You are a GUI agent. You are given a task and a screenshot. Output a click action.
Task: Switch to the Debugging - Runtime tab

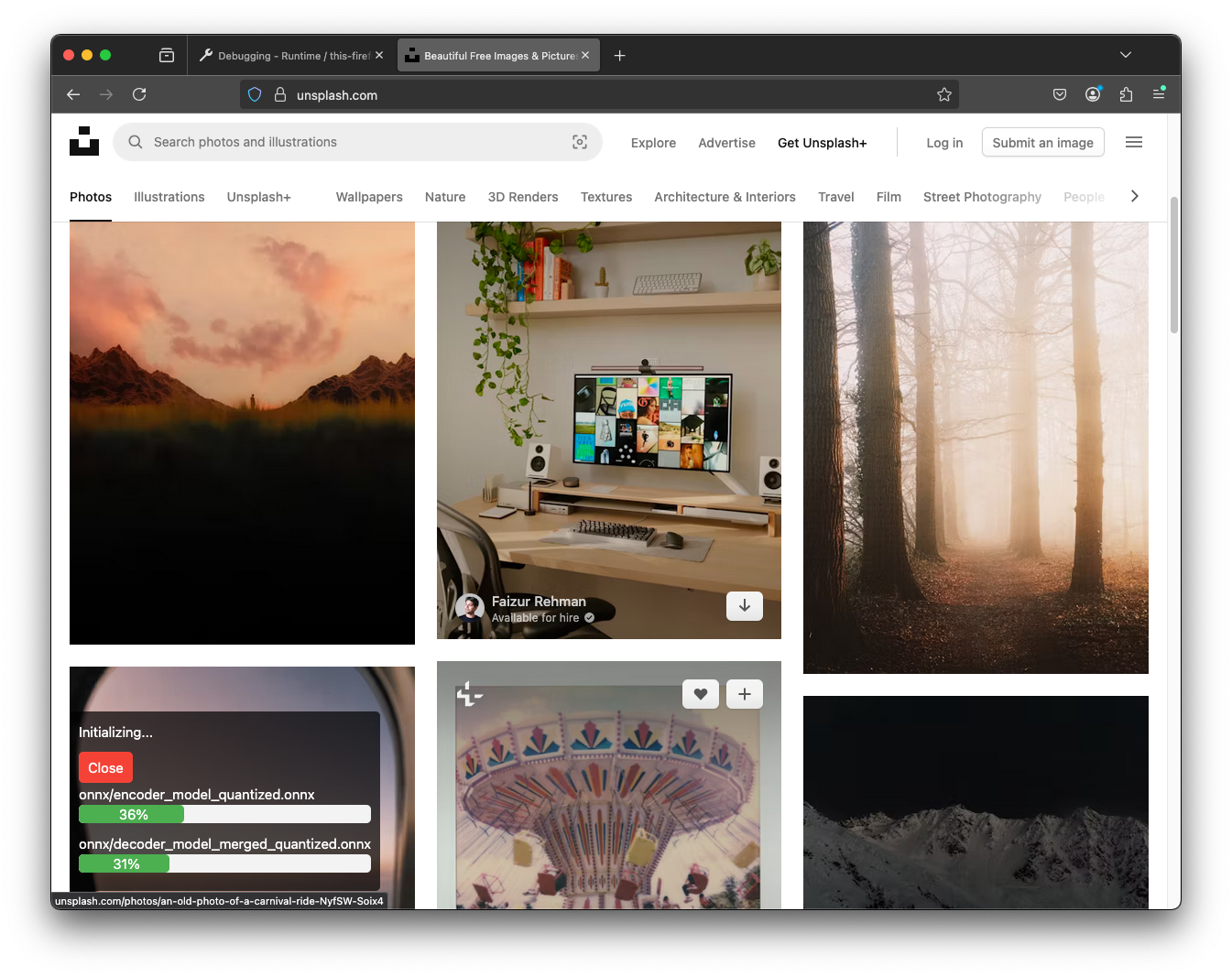tap(291, 56)
